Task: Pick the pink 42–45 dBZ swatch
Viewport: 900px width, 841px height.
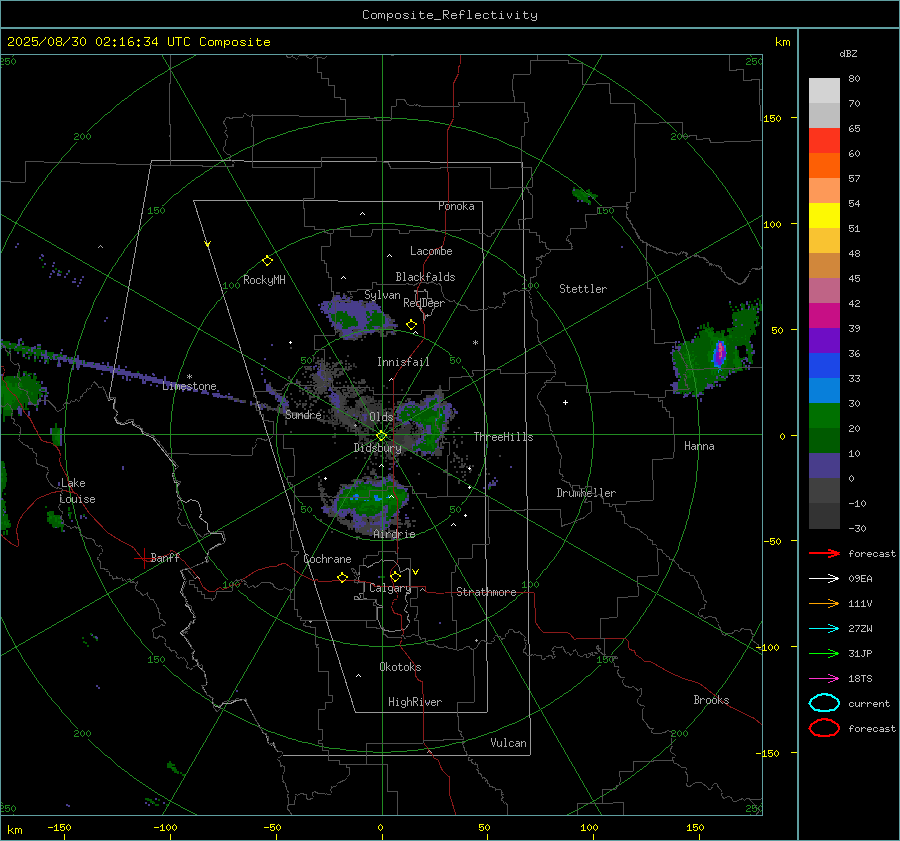Action: tap(824, 291)
